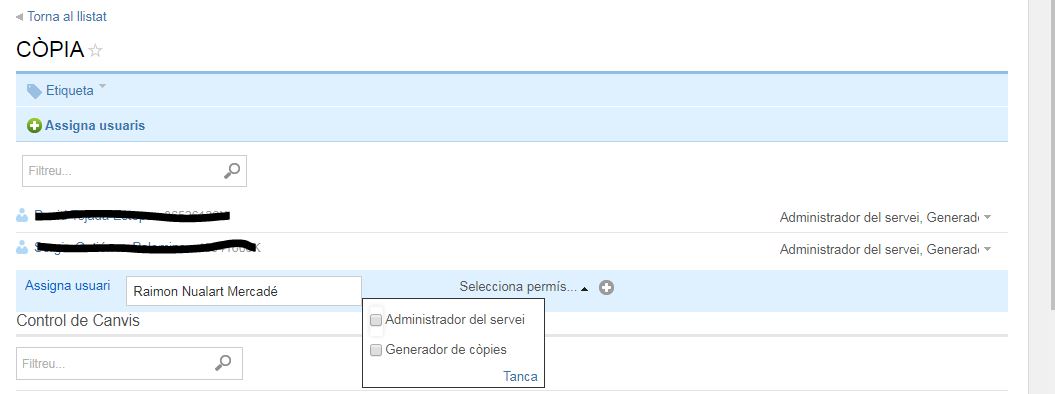The height and width of the screenshot is (394, 1055).
Task: Click the Etiqueta tag icon
Action: 34,91
